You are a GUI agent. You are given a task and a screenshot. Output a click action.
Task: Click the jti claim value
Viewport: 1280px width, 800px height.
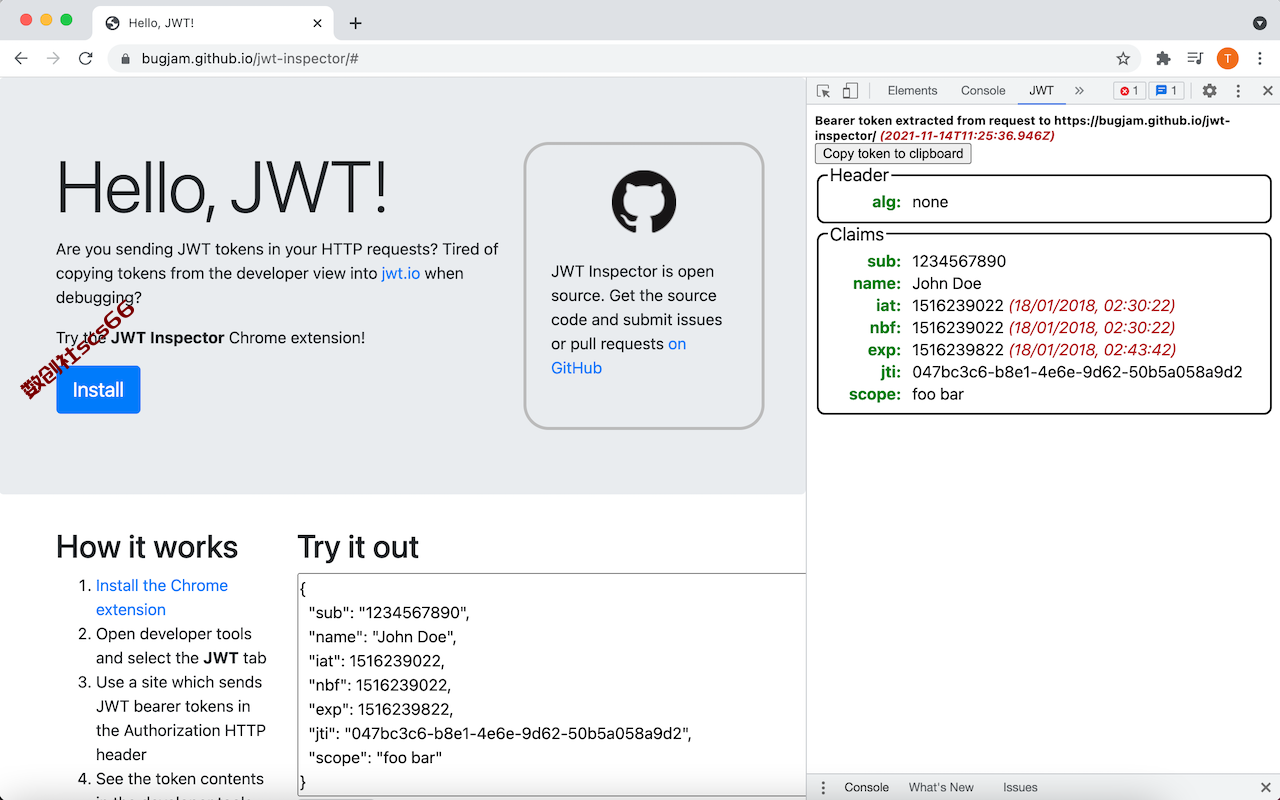(x=1077, y=372)
